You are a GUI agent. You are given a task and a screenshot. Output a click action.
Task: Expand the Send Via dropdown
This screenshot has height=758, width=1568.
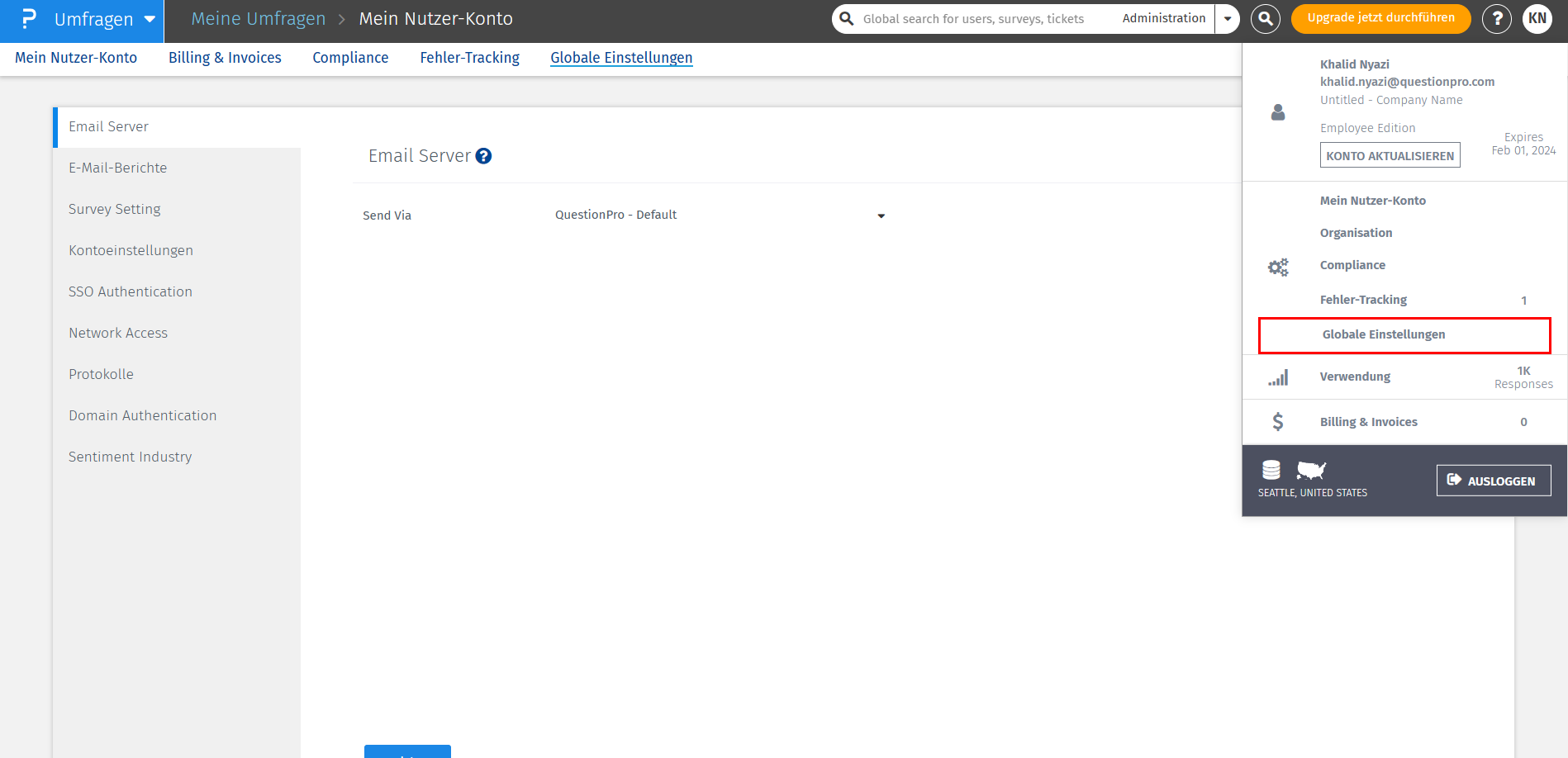(x=720, y=215)
